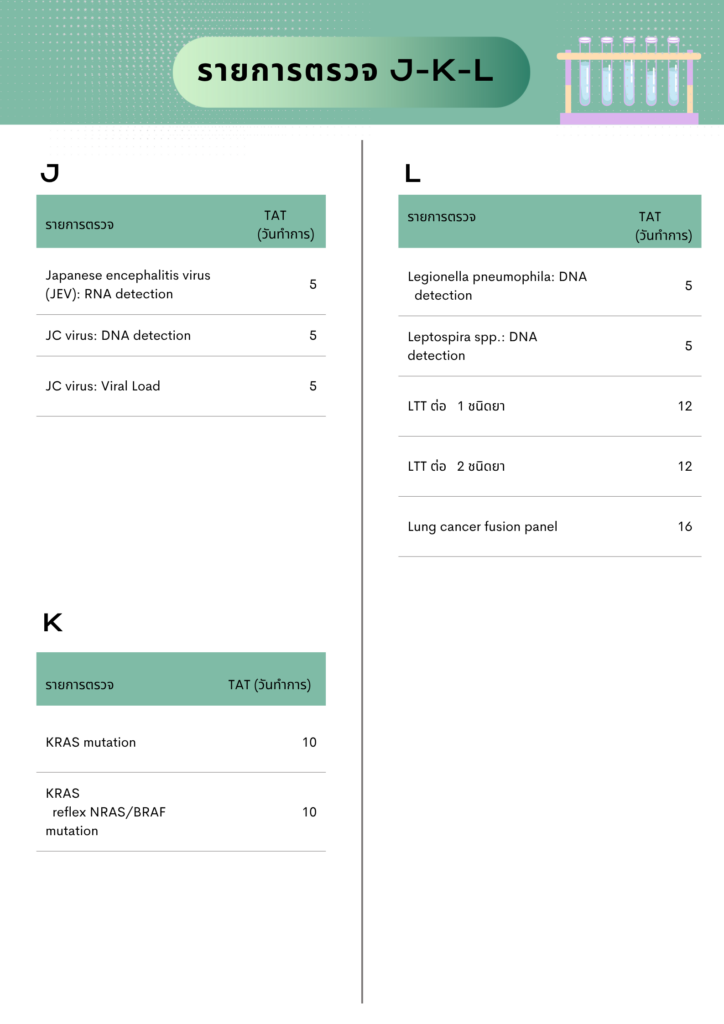Select the Lung cancer fusion panel row
Image resolution: width=724 pixels, height=1024 pixels.
pyautogui.click(x=550, y=526)
